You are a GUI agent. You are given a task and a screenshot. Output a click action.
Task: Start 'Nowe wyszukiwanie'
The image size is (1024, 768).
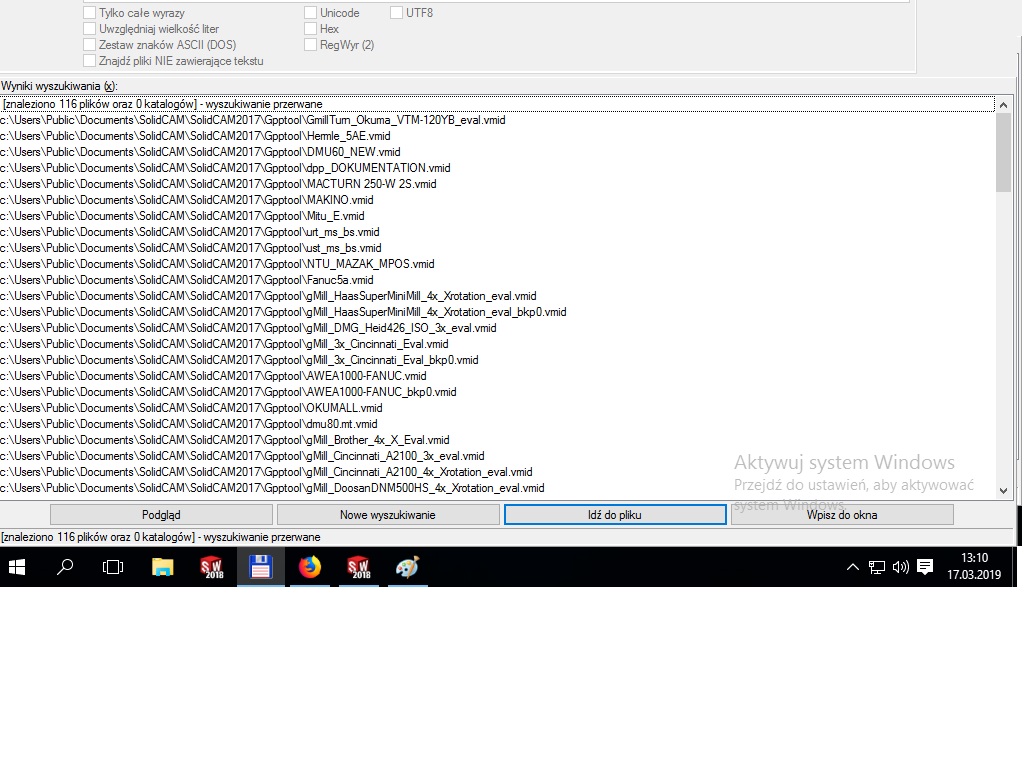click(x=388, y=515)
